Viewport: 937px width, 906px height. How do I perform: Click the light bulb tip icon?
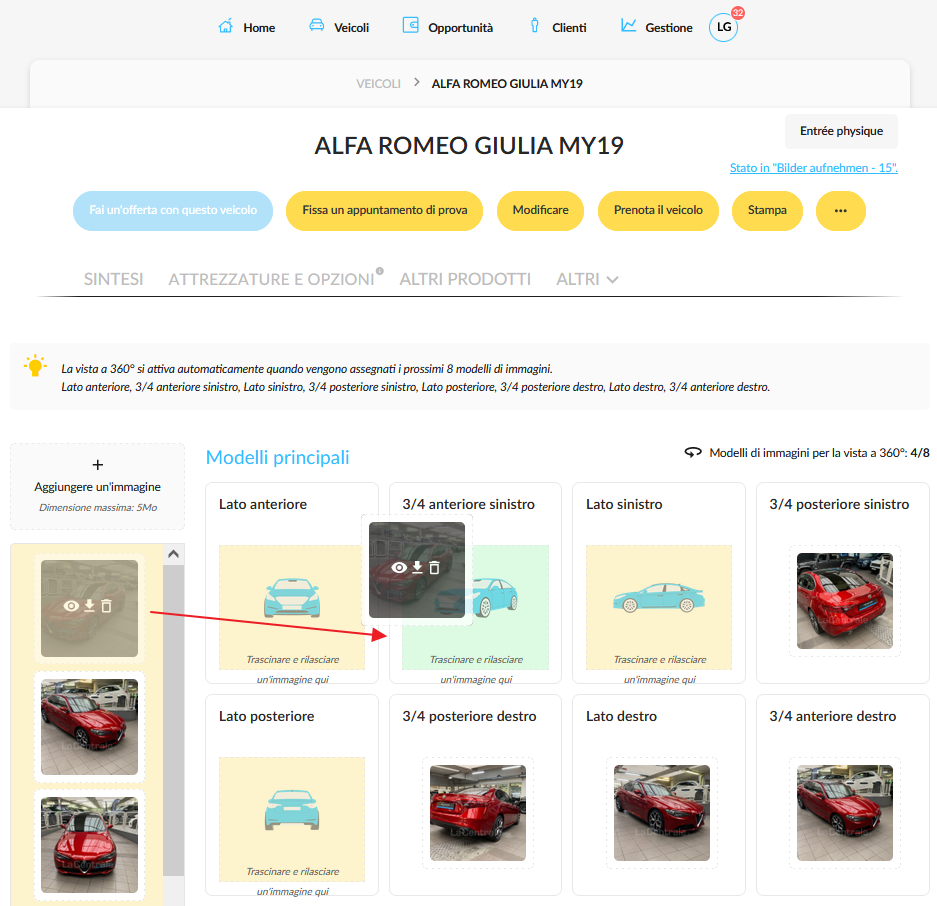pos(35,365)
